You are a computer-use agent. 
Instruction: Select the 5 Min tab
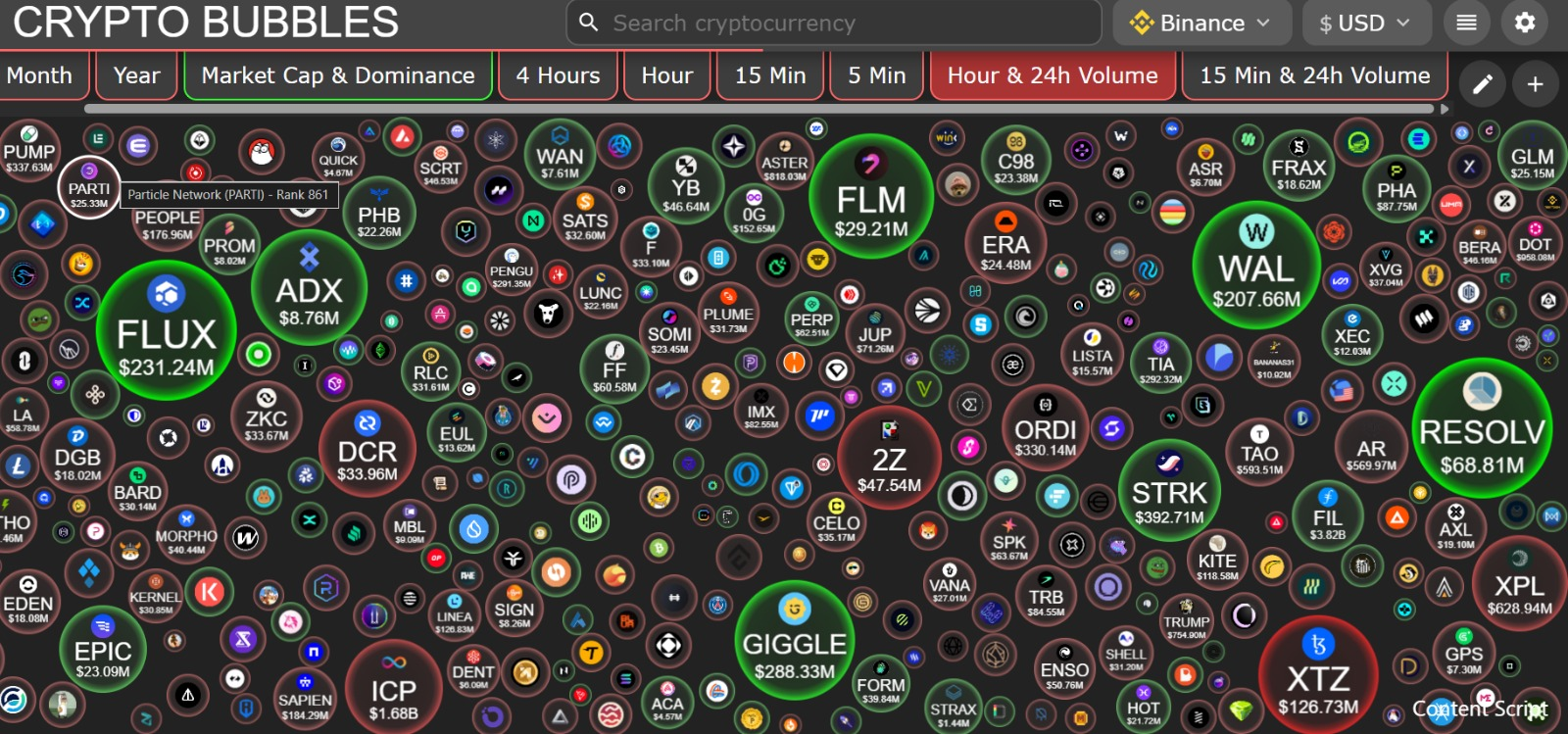pos(877,75)
